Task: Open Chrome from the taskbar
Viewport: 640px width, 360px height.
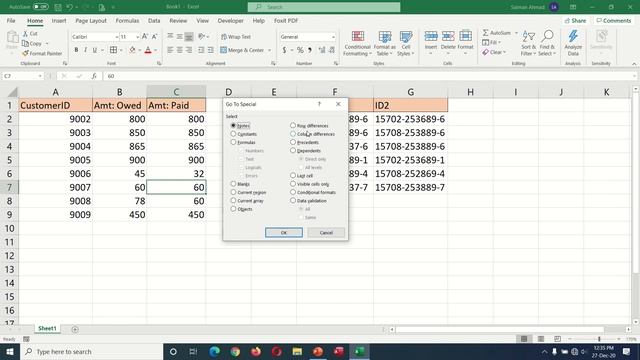Action: (x=235, y=351)
